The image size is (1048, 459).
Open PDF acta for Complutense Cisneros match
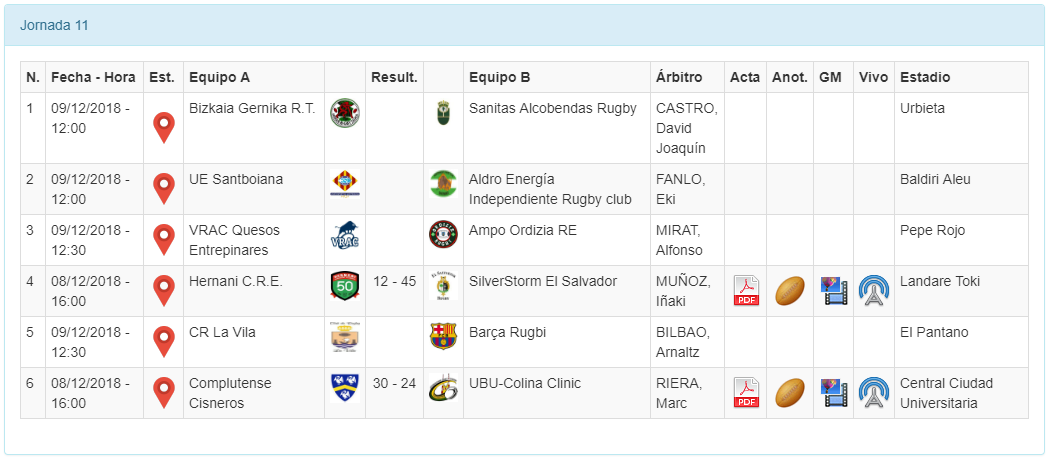point(745,393)
